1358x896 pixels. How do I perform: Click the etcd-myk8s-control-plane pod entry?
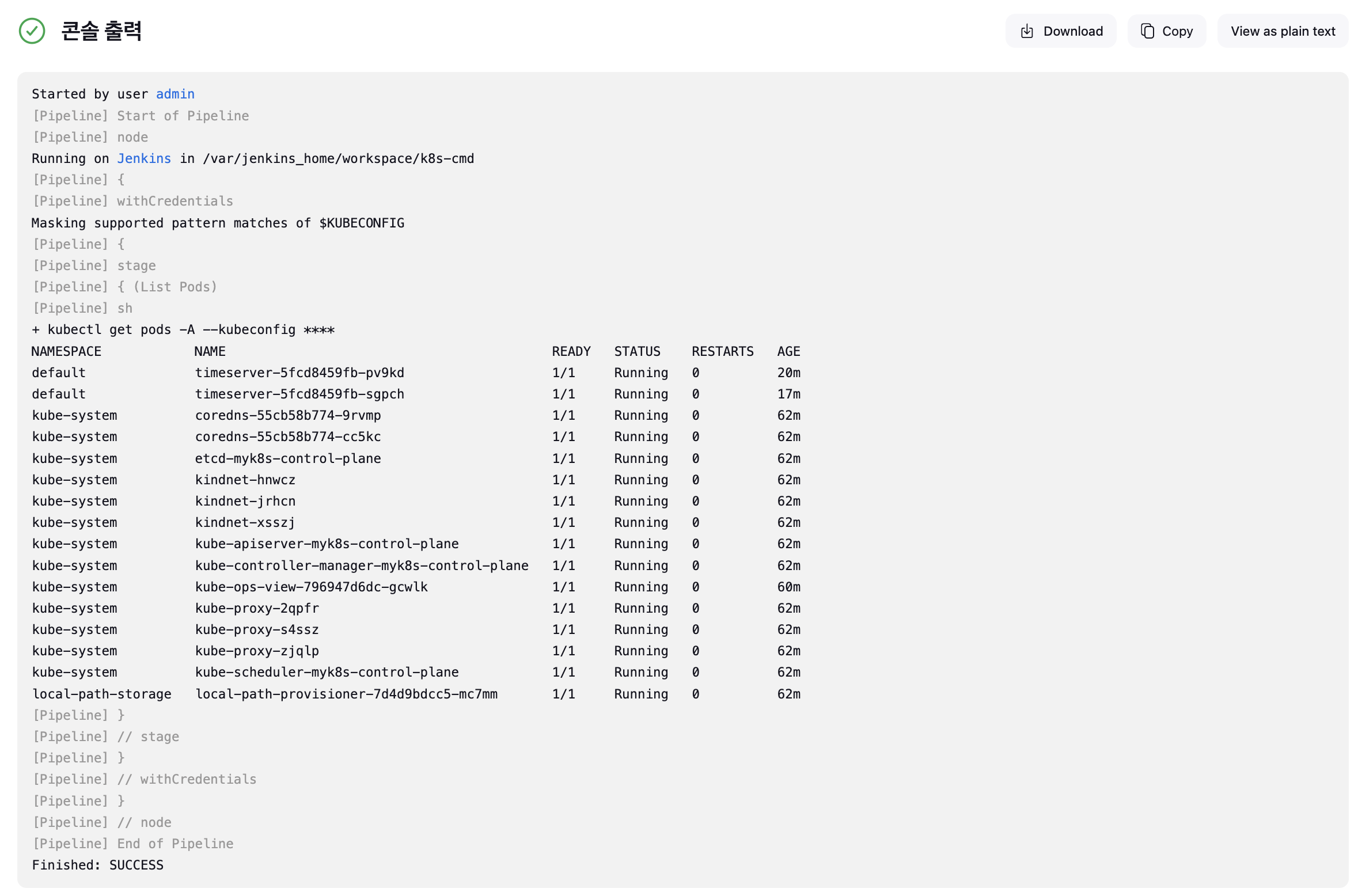coord(288,458)
